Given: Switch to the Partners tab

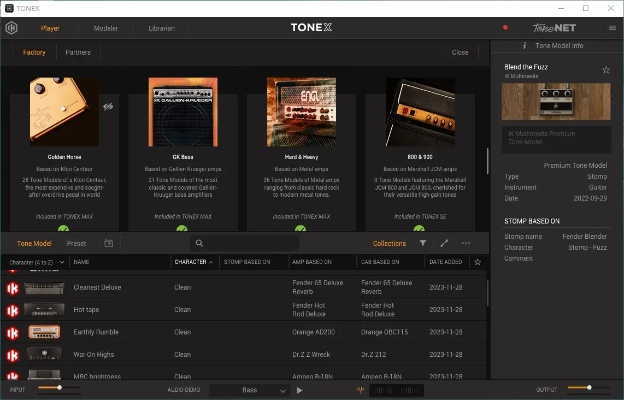Looking at the screenshot, I should pyautogui.click(x=77, y=52).
